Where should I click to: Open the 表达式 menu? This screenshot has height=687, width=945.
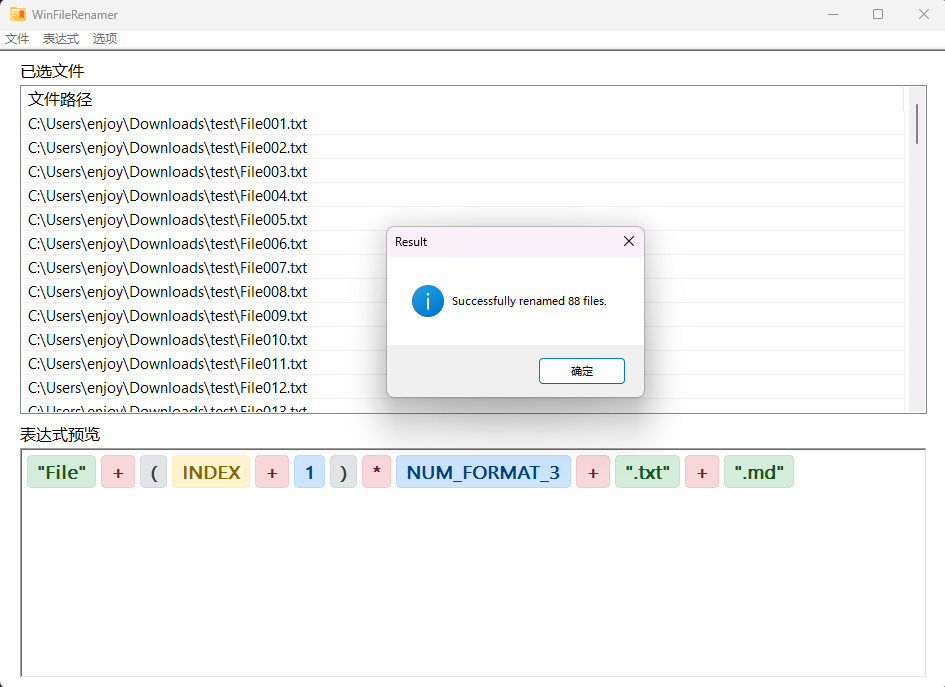pos(61,39)
